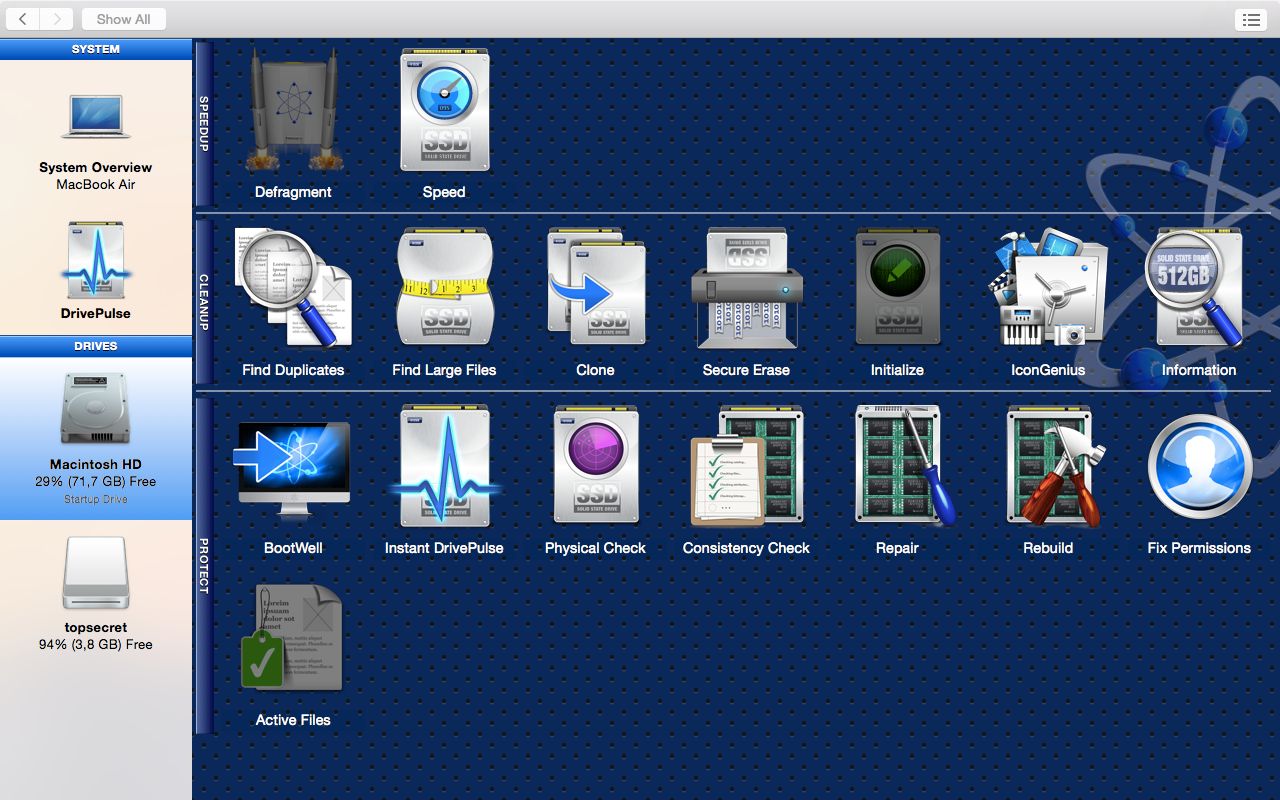Screen dimensions: 1280x800
Task: Open Instant DrivePulse tool
Action: point(444,480)
